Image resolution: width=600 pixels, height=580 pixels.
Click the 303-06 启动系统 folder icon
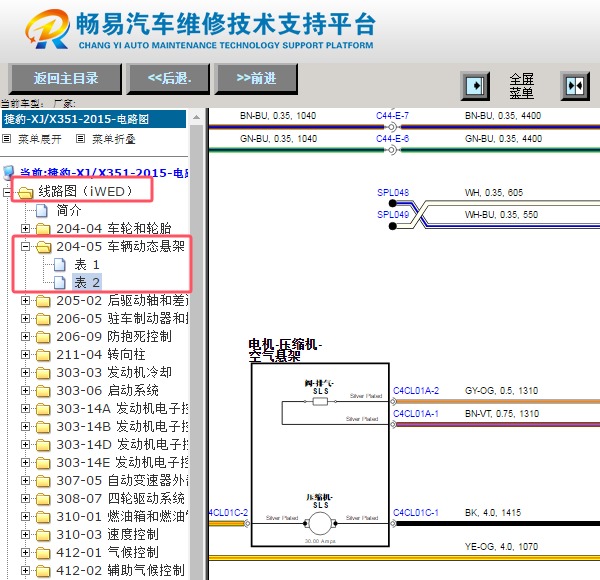(x=43, y=391)
